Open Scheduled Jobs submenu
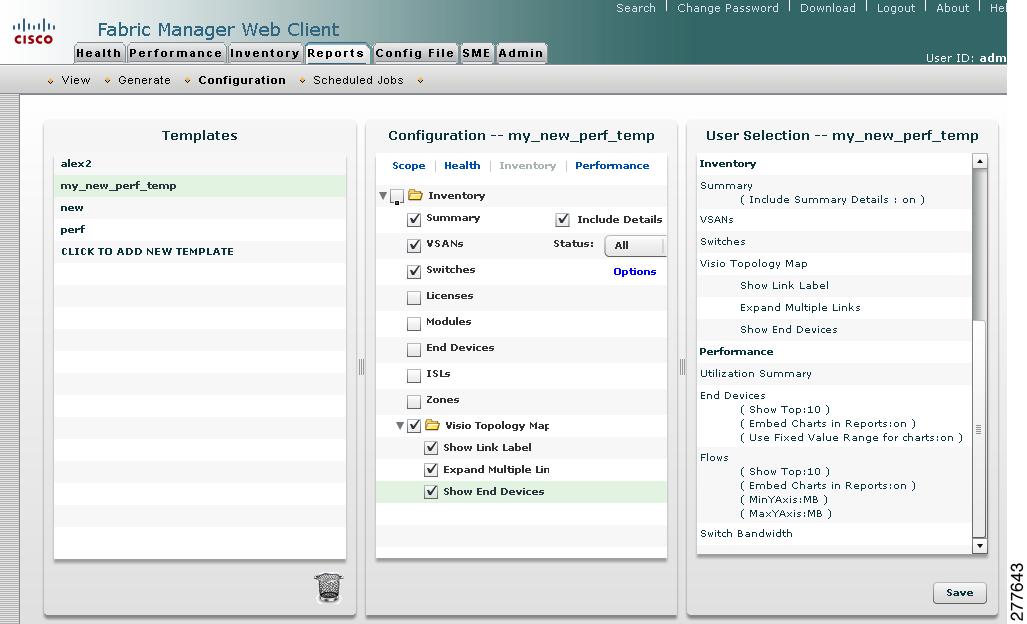Screen dimensions: 1027x624 (x=358, y=80)
